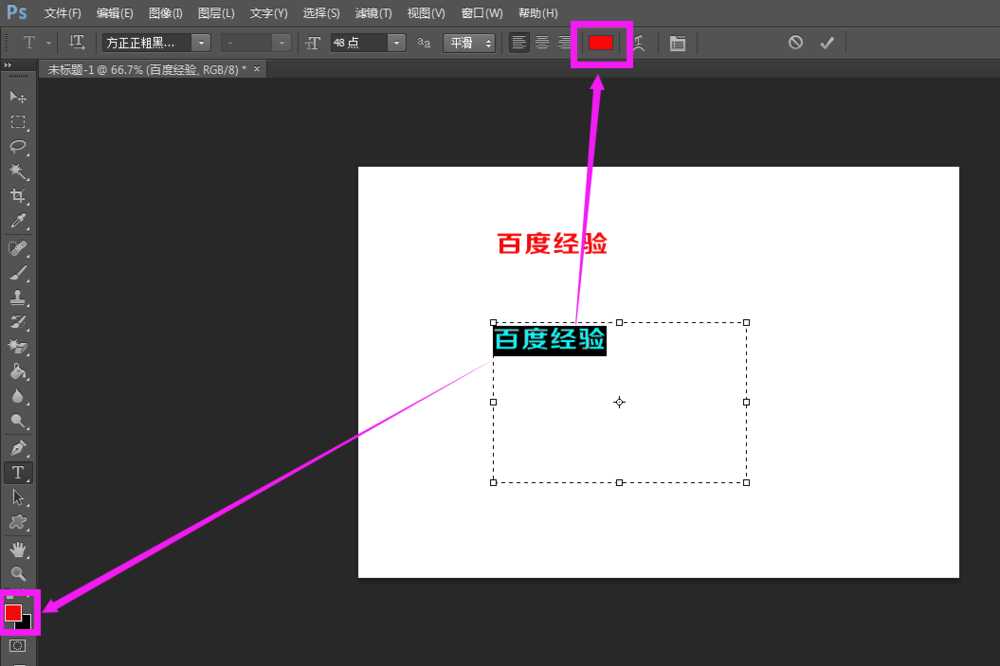Select the Brush tool
Viewport: 1000px width, 666px height.
point(16,271)
